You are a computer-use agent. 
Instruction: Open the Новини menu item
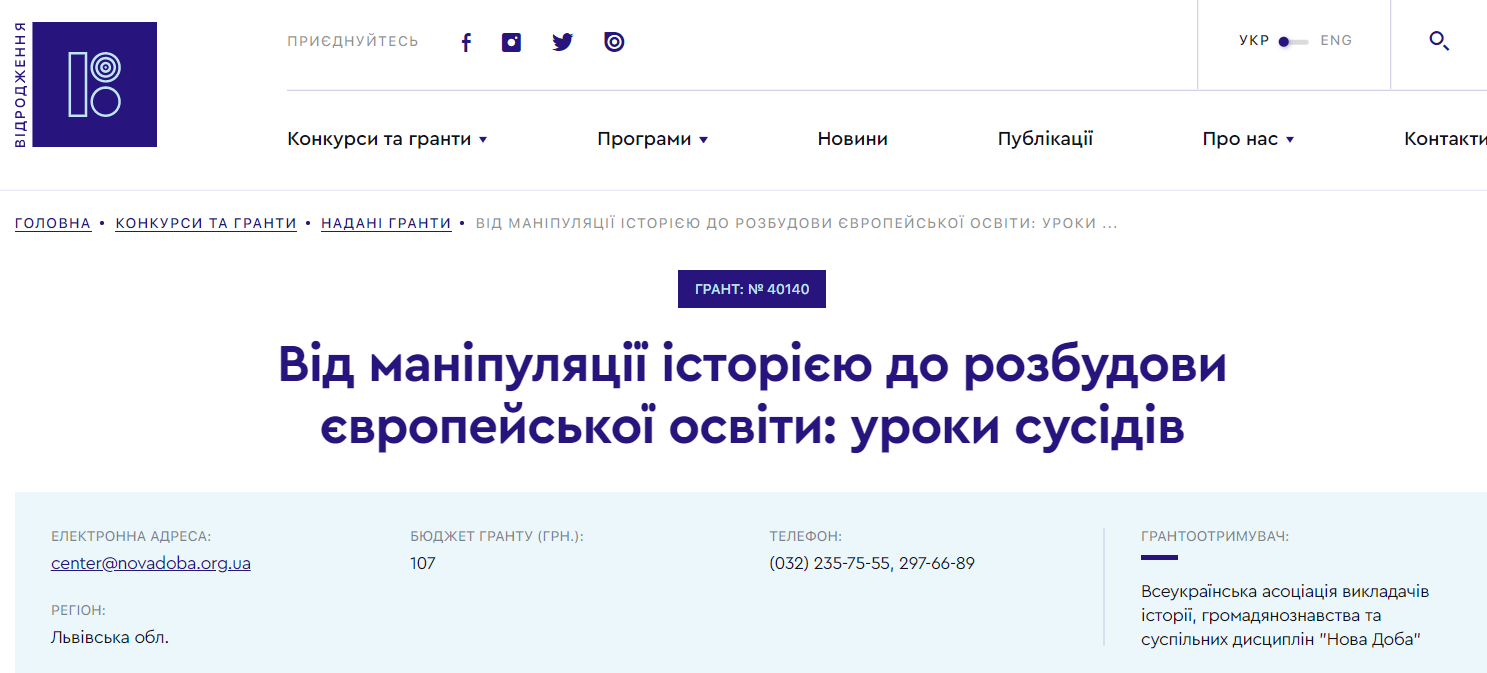click(852, 139)
